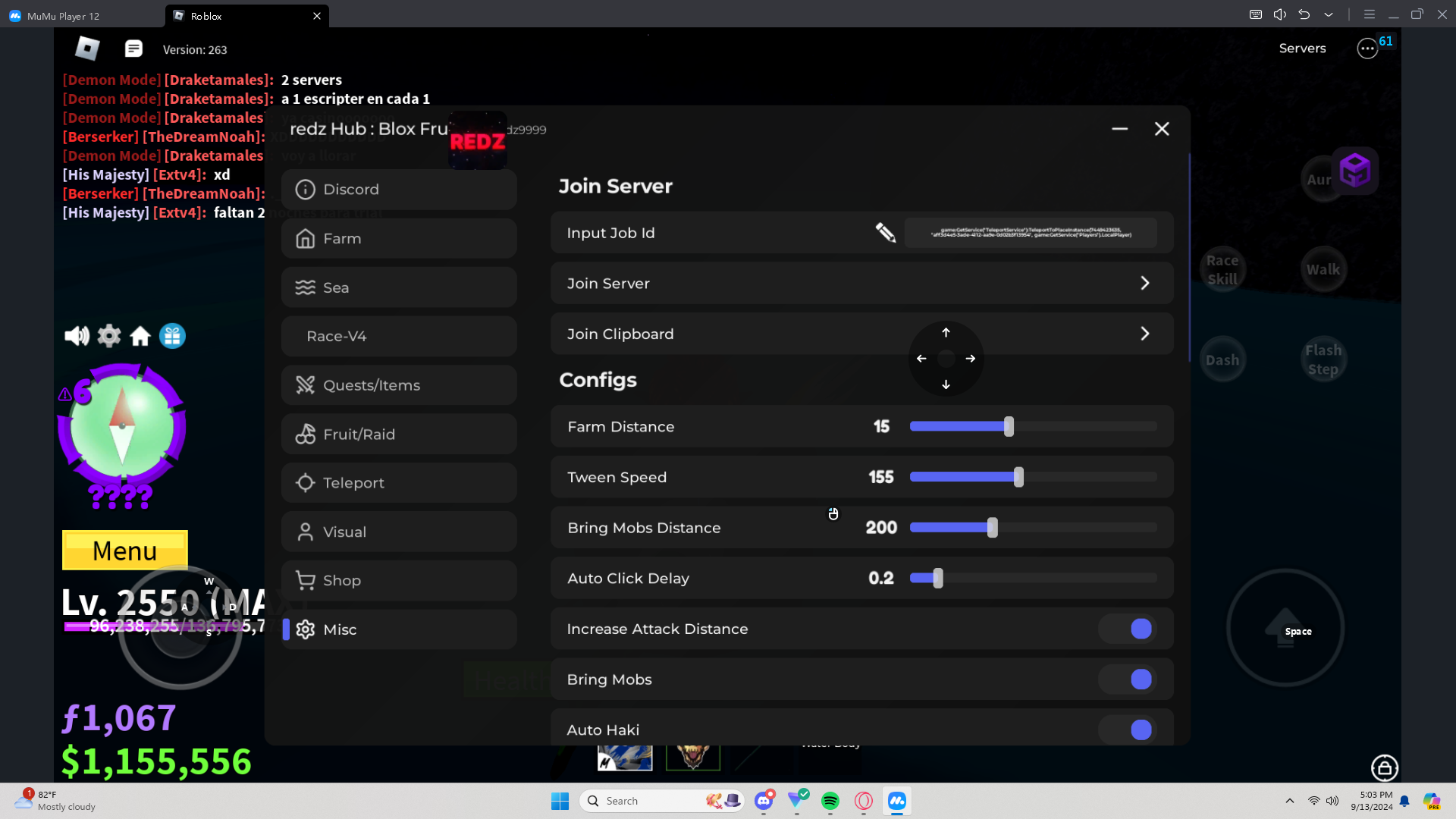Tap the Space jump button
Image resolution: width=1456 pixels, height=819 pixels.
[x=1285, y=628]
